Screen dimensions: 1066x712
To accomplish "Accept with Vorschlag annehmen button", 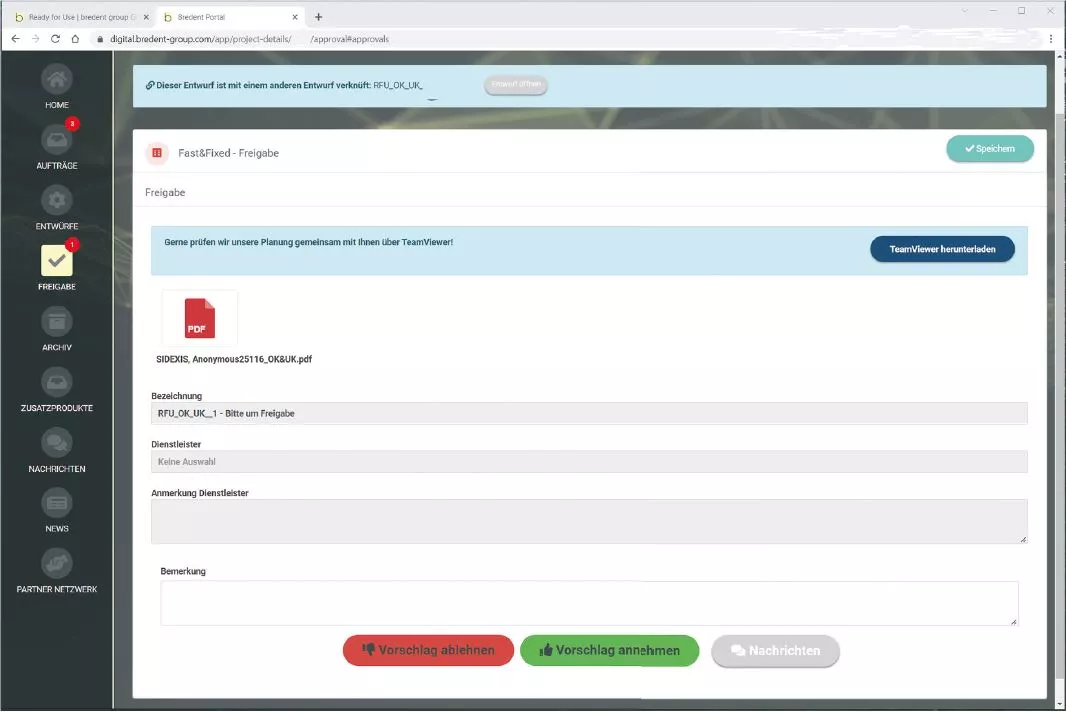I will click(609, 650).
